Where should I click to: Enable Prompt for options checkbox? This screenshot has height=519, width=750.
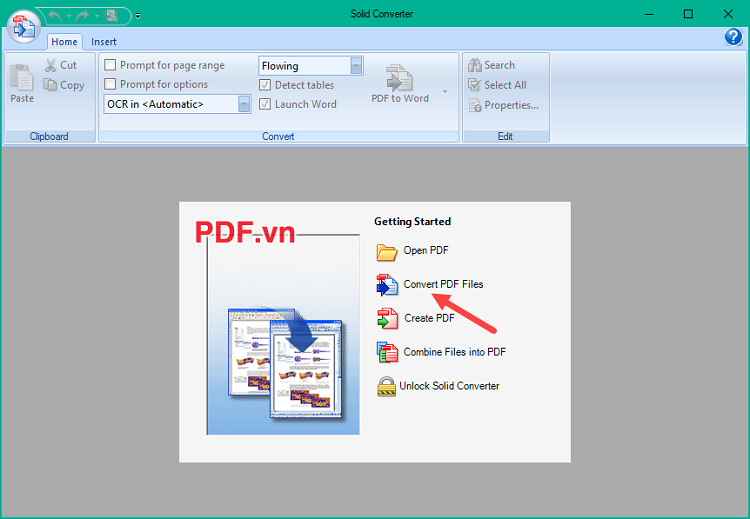(x=110, y=84)
